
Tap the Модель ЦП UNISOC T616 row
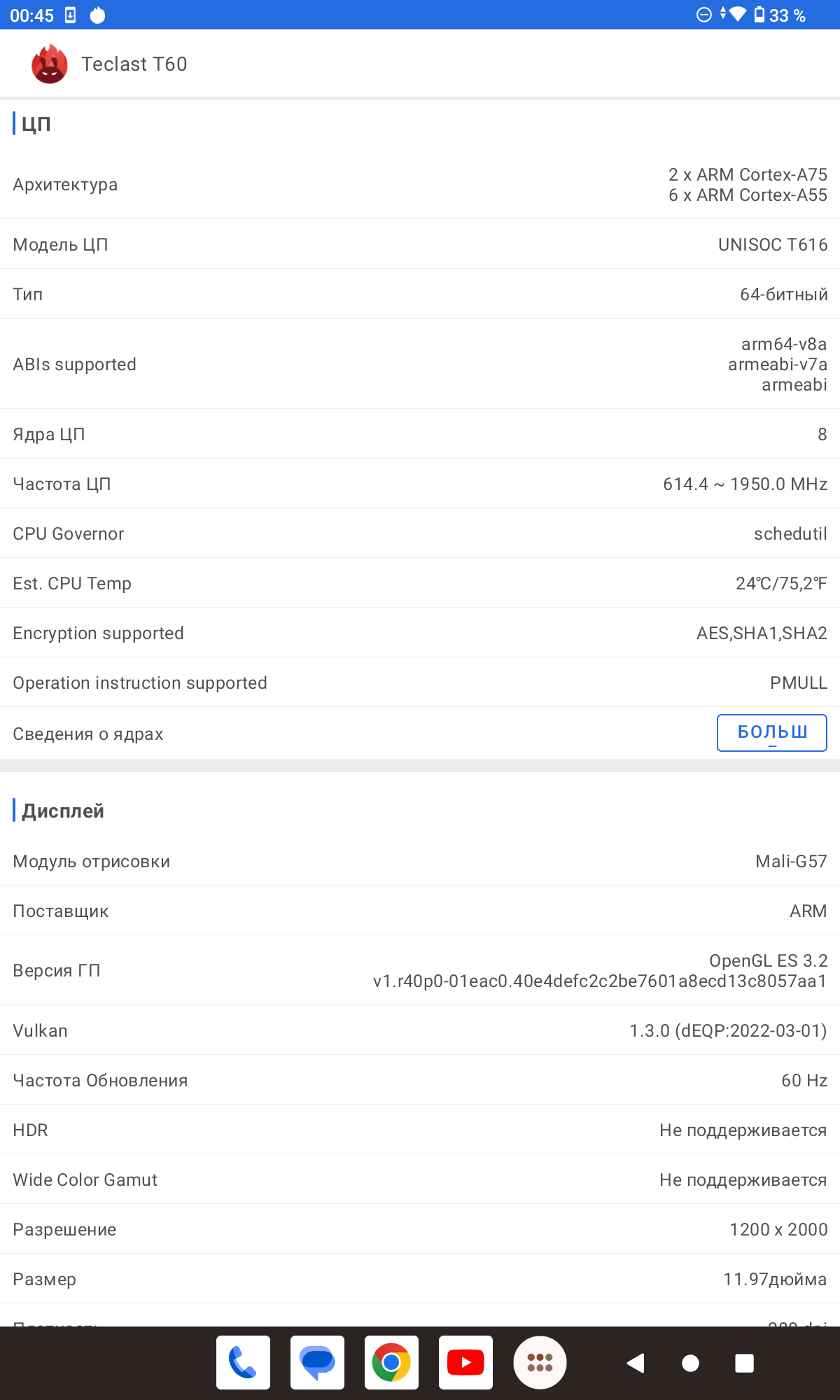coord(420,244)
